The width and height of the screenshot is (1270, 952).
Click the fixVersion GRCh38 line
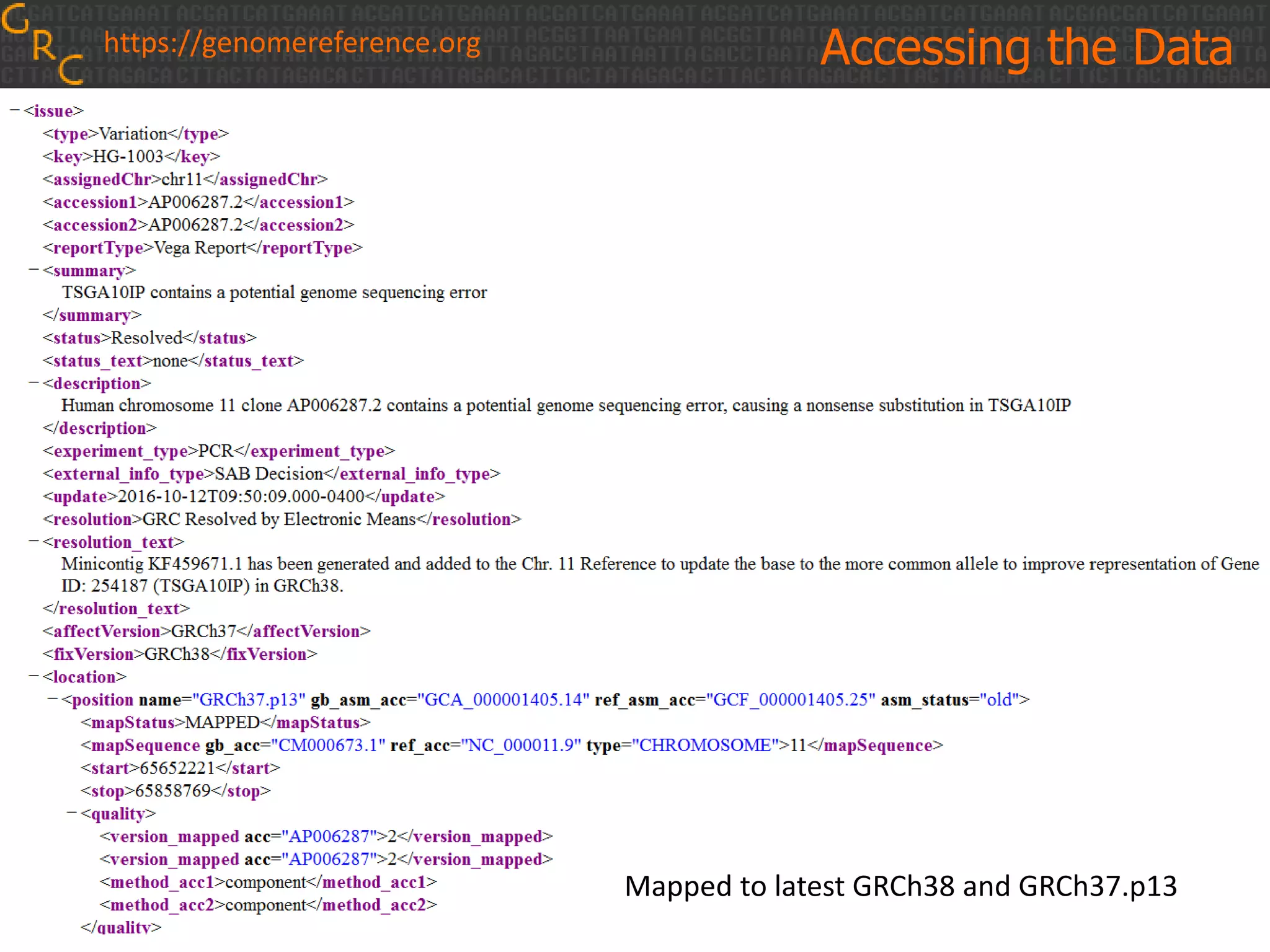click(x=179, y=654)
